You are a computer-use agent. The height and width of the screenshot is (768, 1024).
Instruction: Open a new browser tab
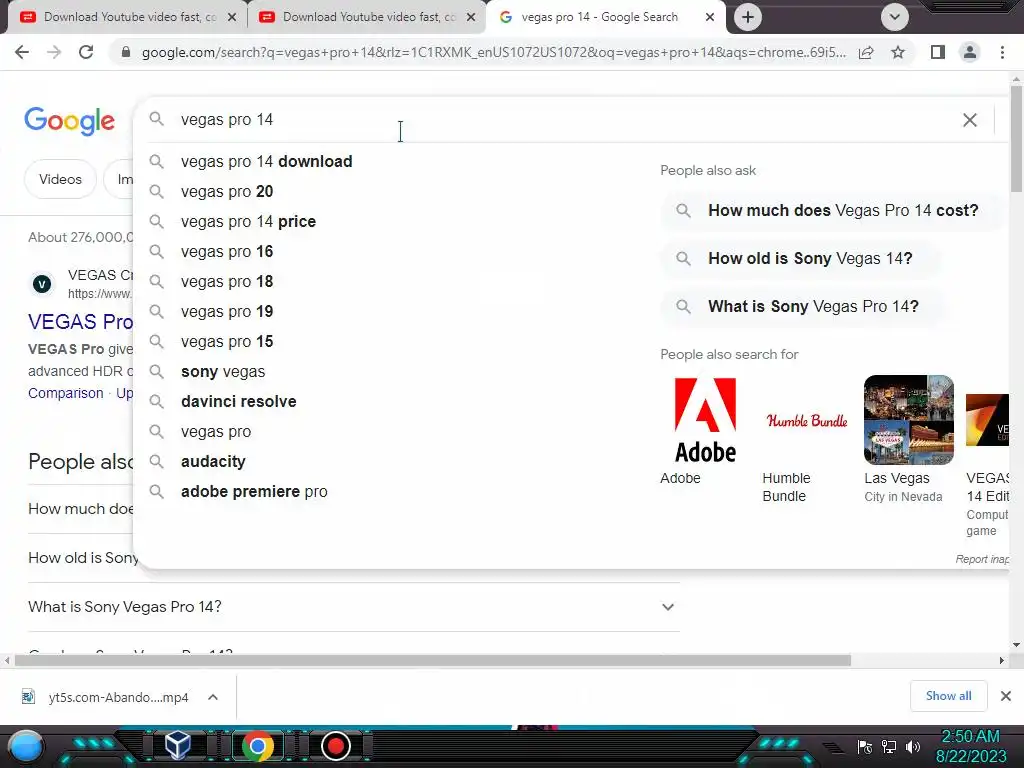click(x=748, y=17)
